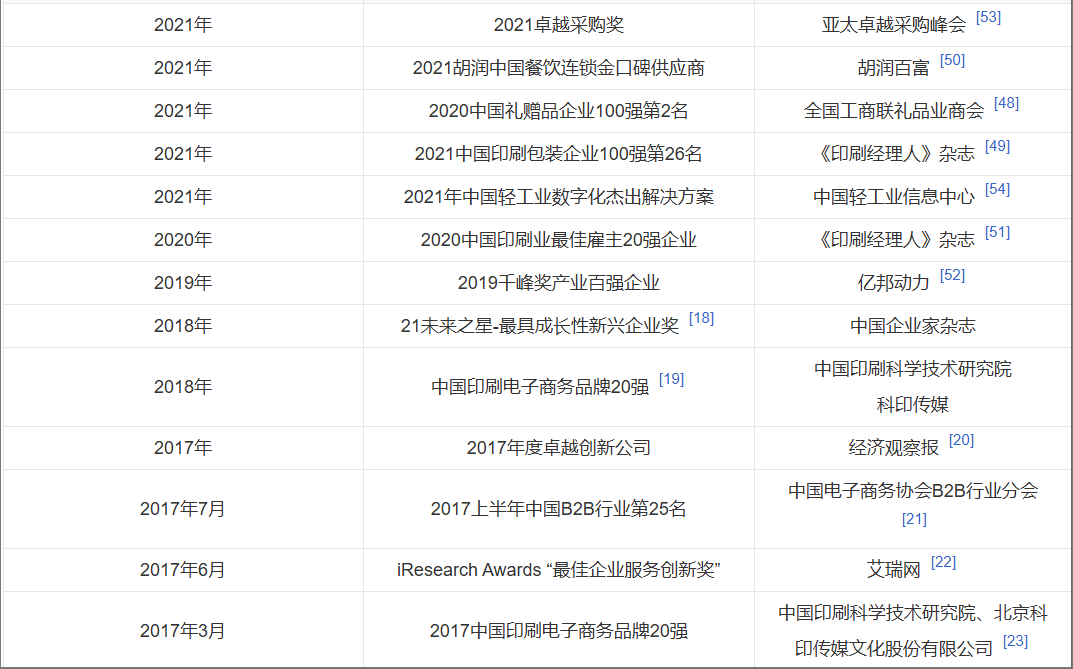Open citation link [54]

pyautogui.click(x=997, y=189)
